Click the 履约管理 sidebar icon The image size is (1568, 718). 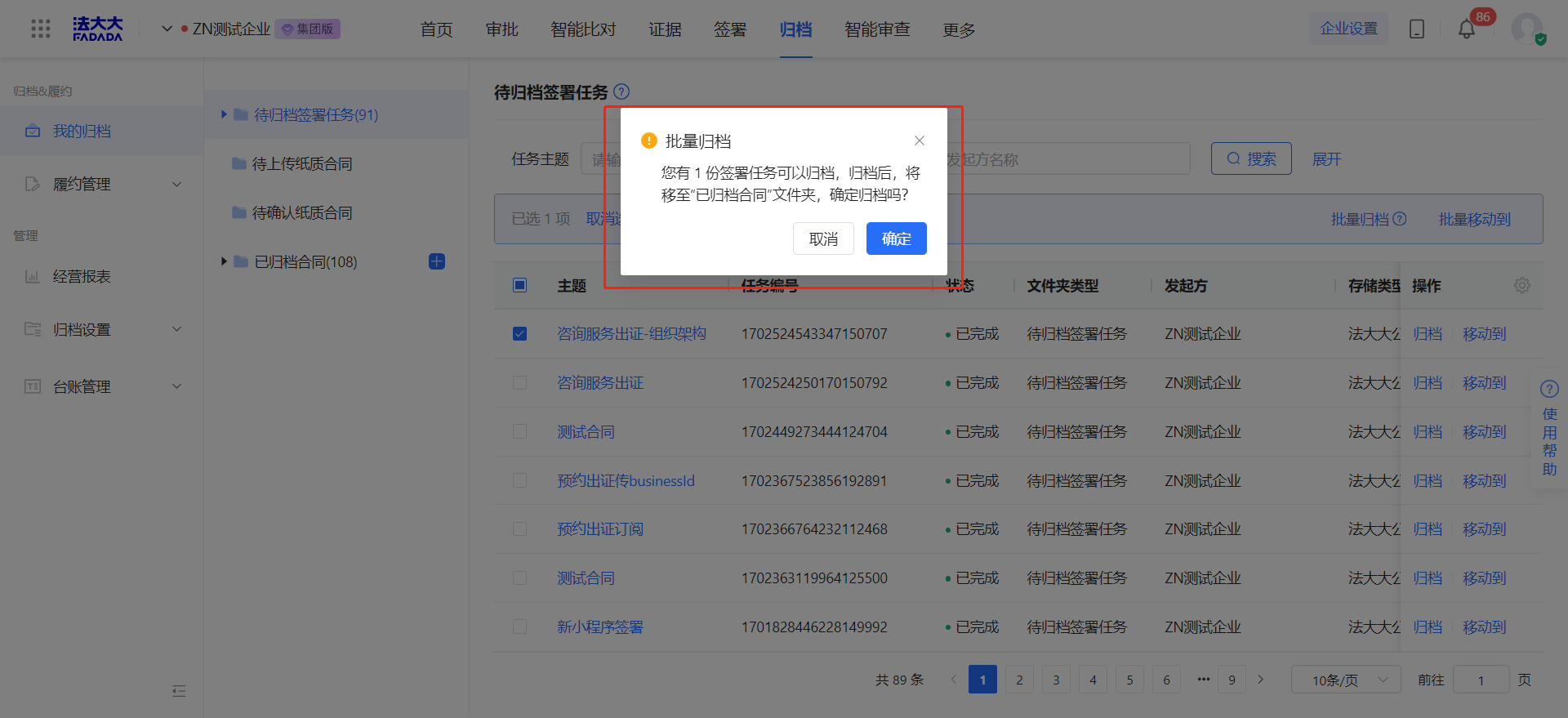tap(33, 184)
